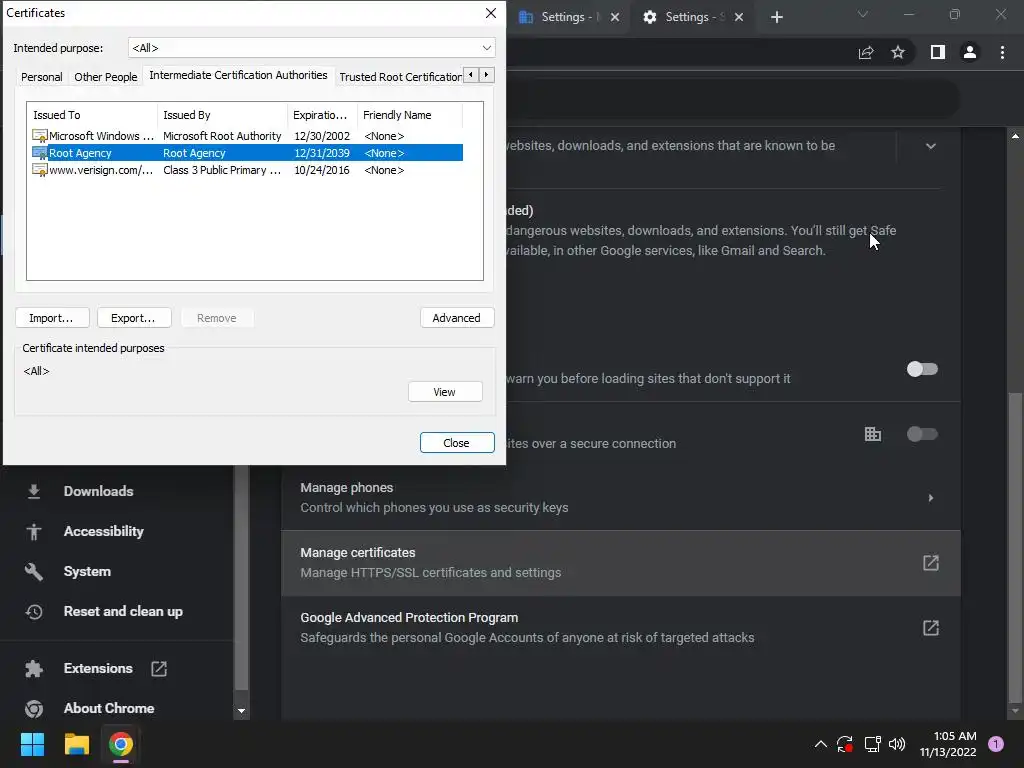This screenshot has width=1024, height=768.
Task: Click the Downloads icon in Chrome sidebar
Action: [34, 491]
